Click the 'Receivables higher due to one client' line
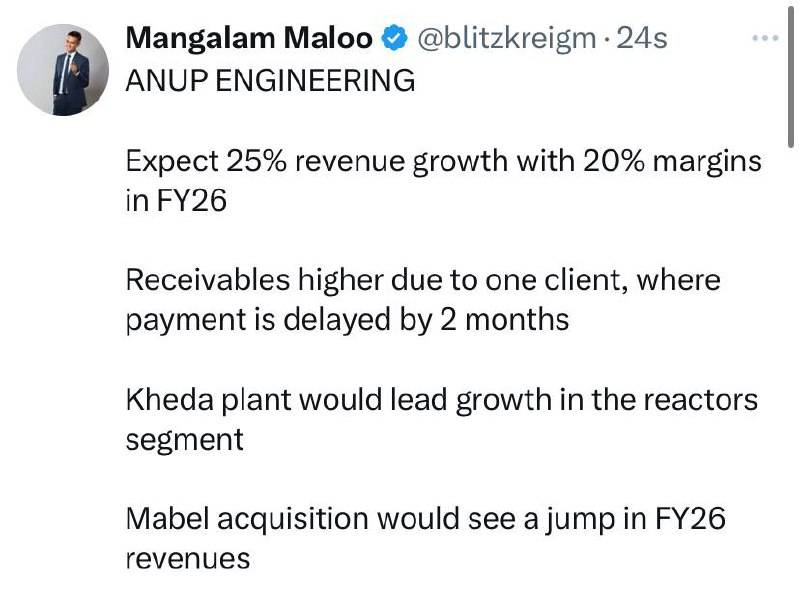Image resolution: width=800 pixels, height=612 pixels. [x=423, y=281]
